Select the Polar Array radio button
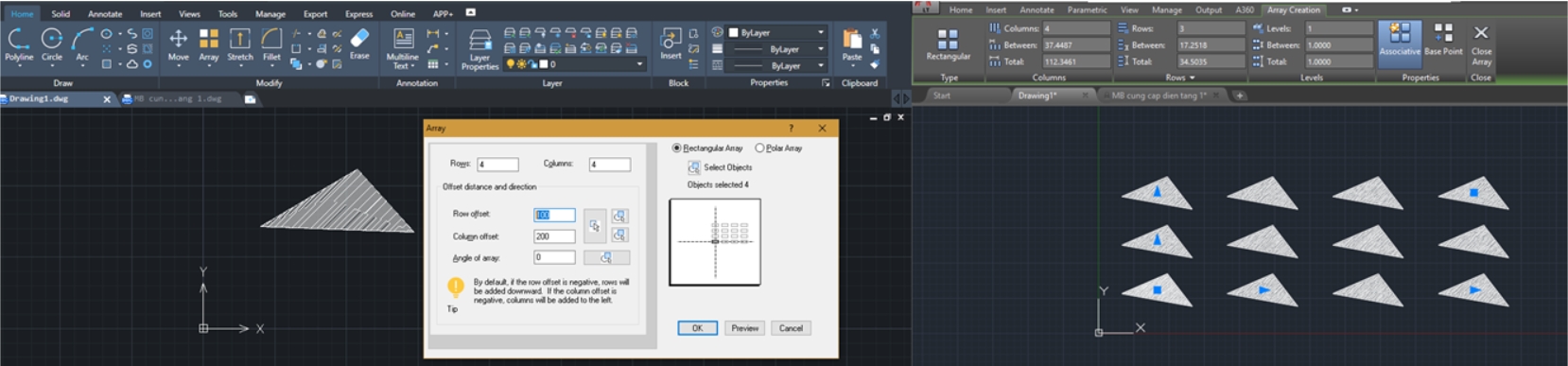 pos(759,148)
